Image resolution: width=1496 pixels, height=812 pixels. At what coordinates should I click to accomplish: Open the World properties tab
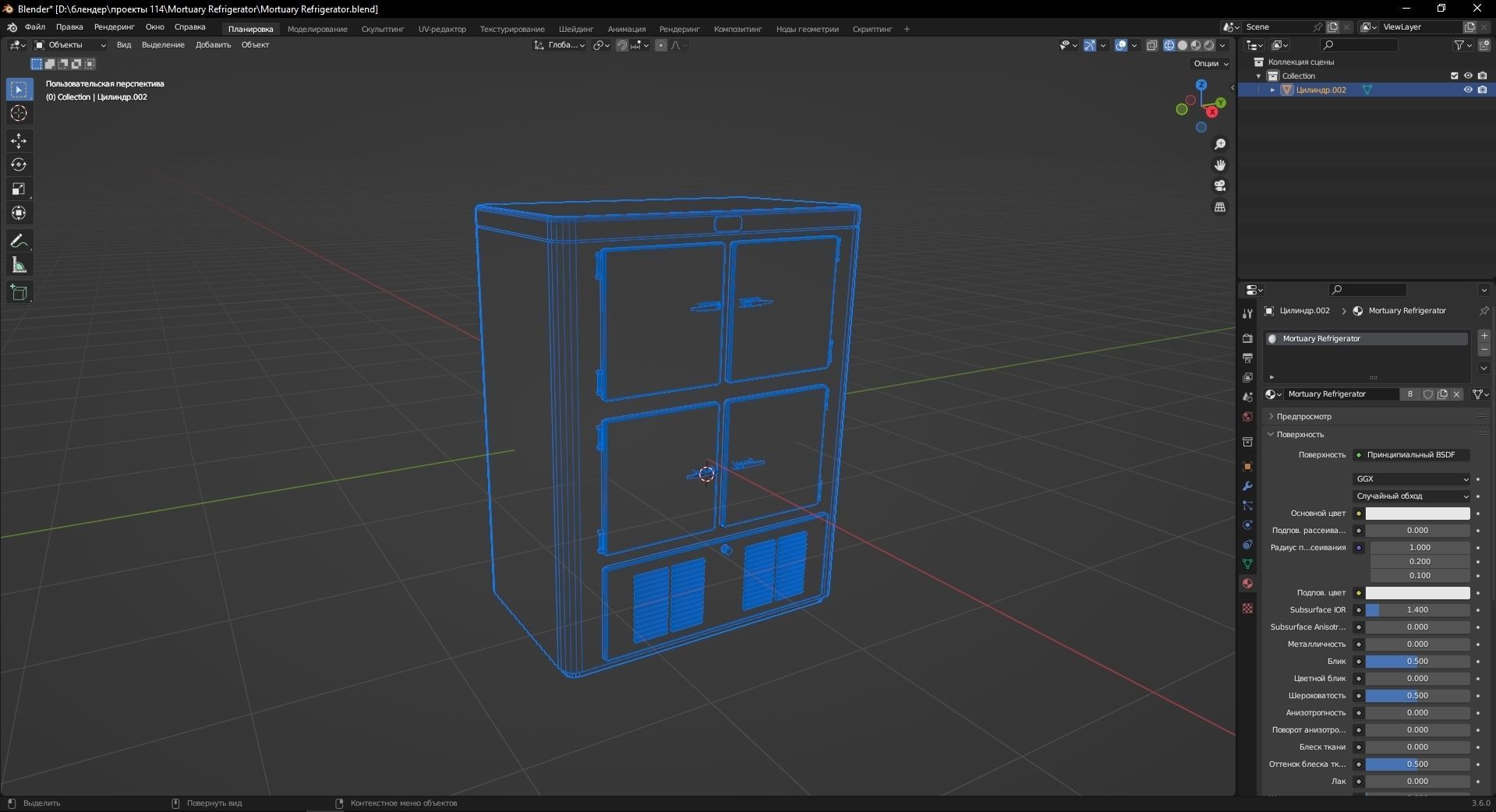(1247, 417)
